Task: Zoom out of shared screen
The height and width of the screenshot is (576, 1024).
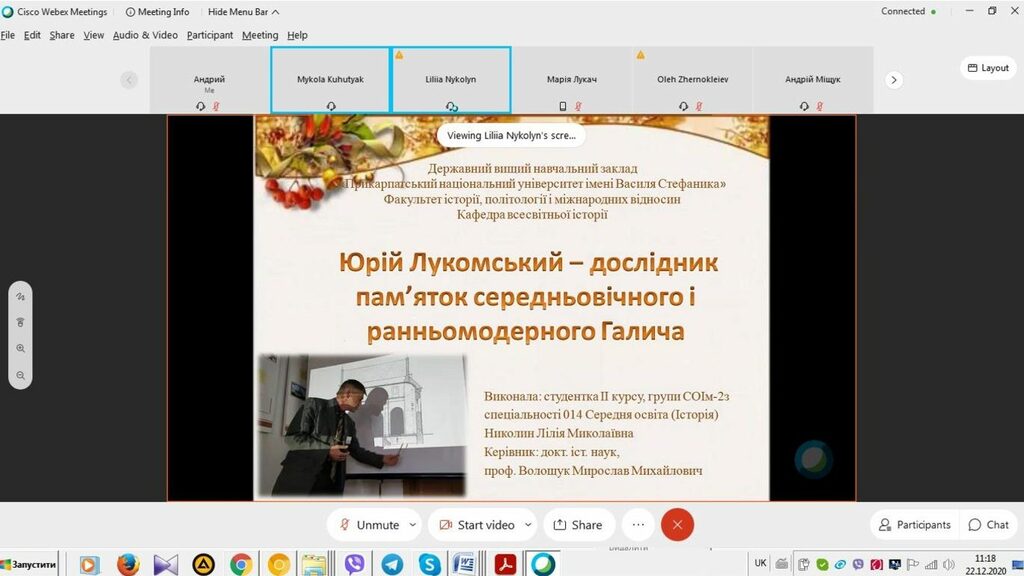Action: pos(20,376)
